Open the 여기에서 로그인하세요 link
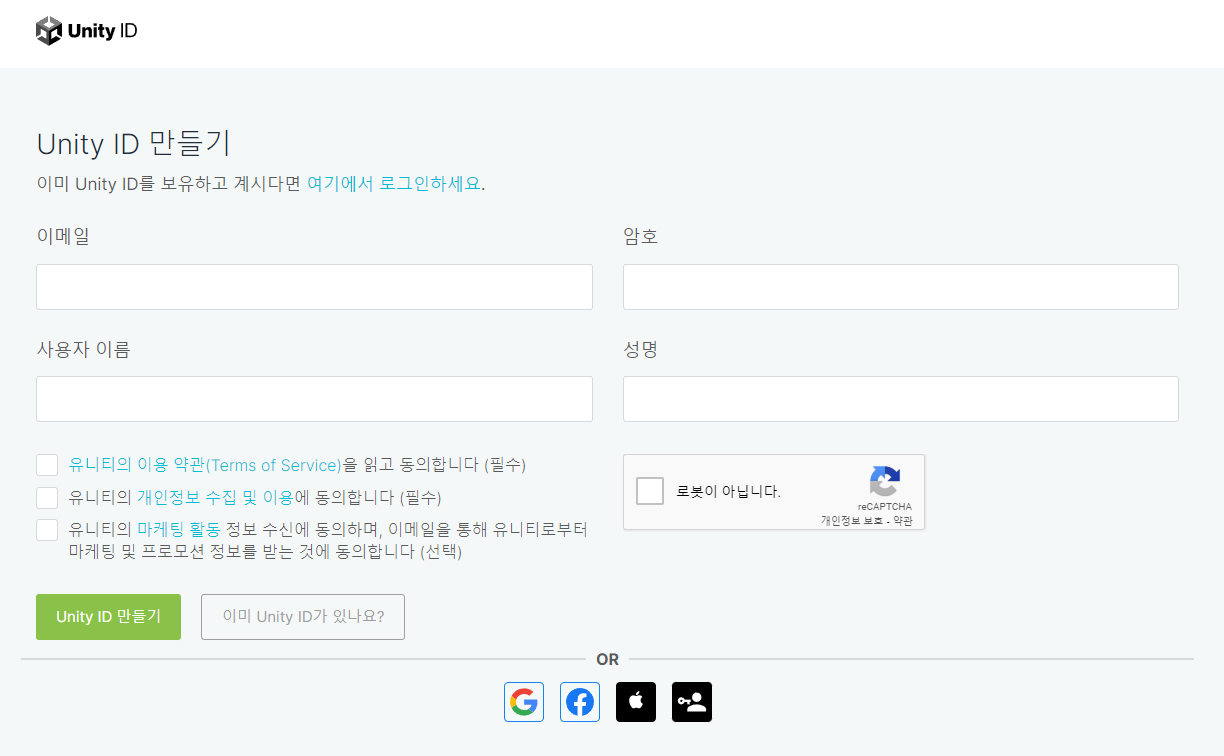 pyautogui.click(x=394, y=184)
